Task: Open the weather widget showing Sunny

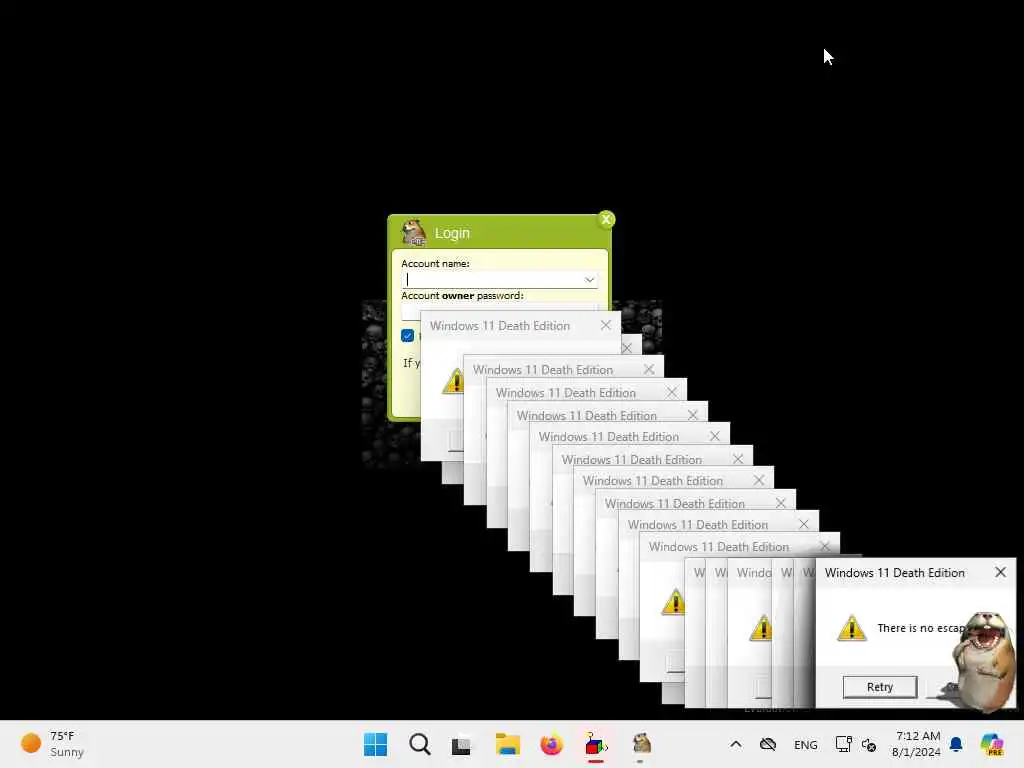Action: pyautogui.click(x=52, y=744)
